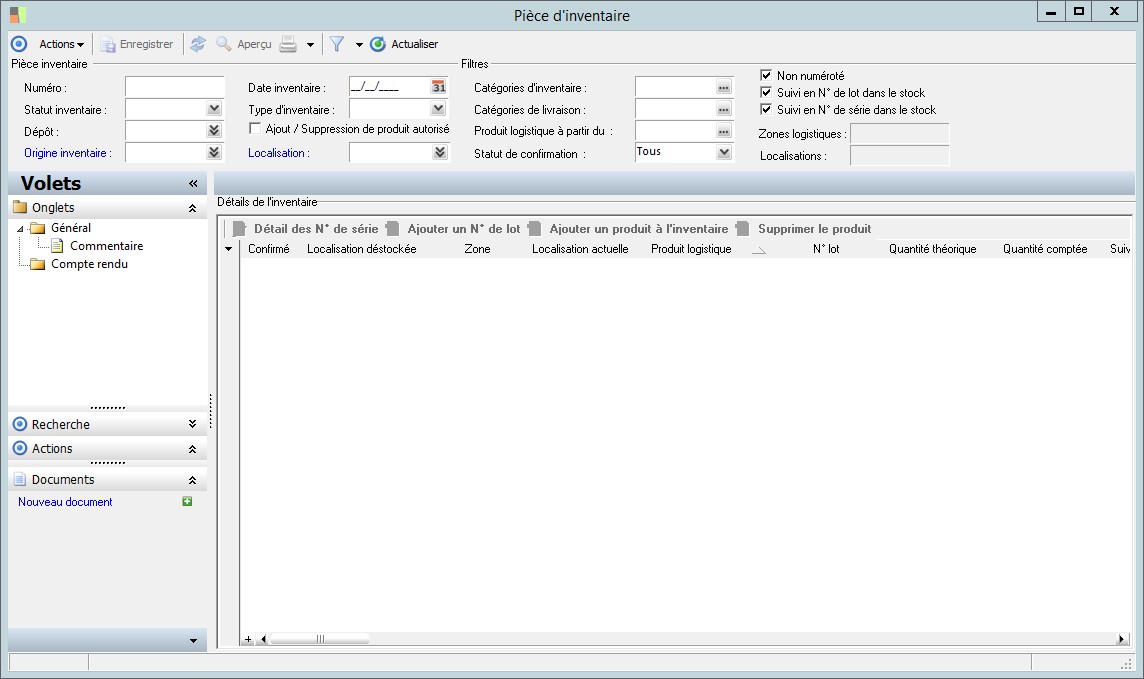This screenshot has height=679, width=1144.
Task: Click the Localisations filter field
Action: click(x=900, y=155)
